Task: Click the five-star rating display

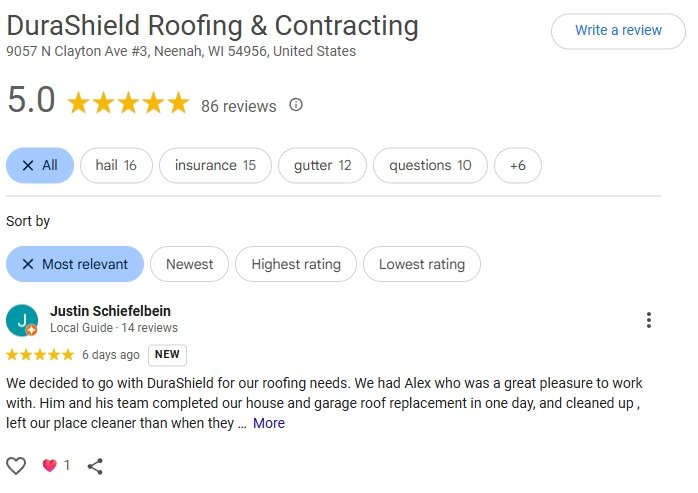Action: (x=128, y=103)
